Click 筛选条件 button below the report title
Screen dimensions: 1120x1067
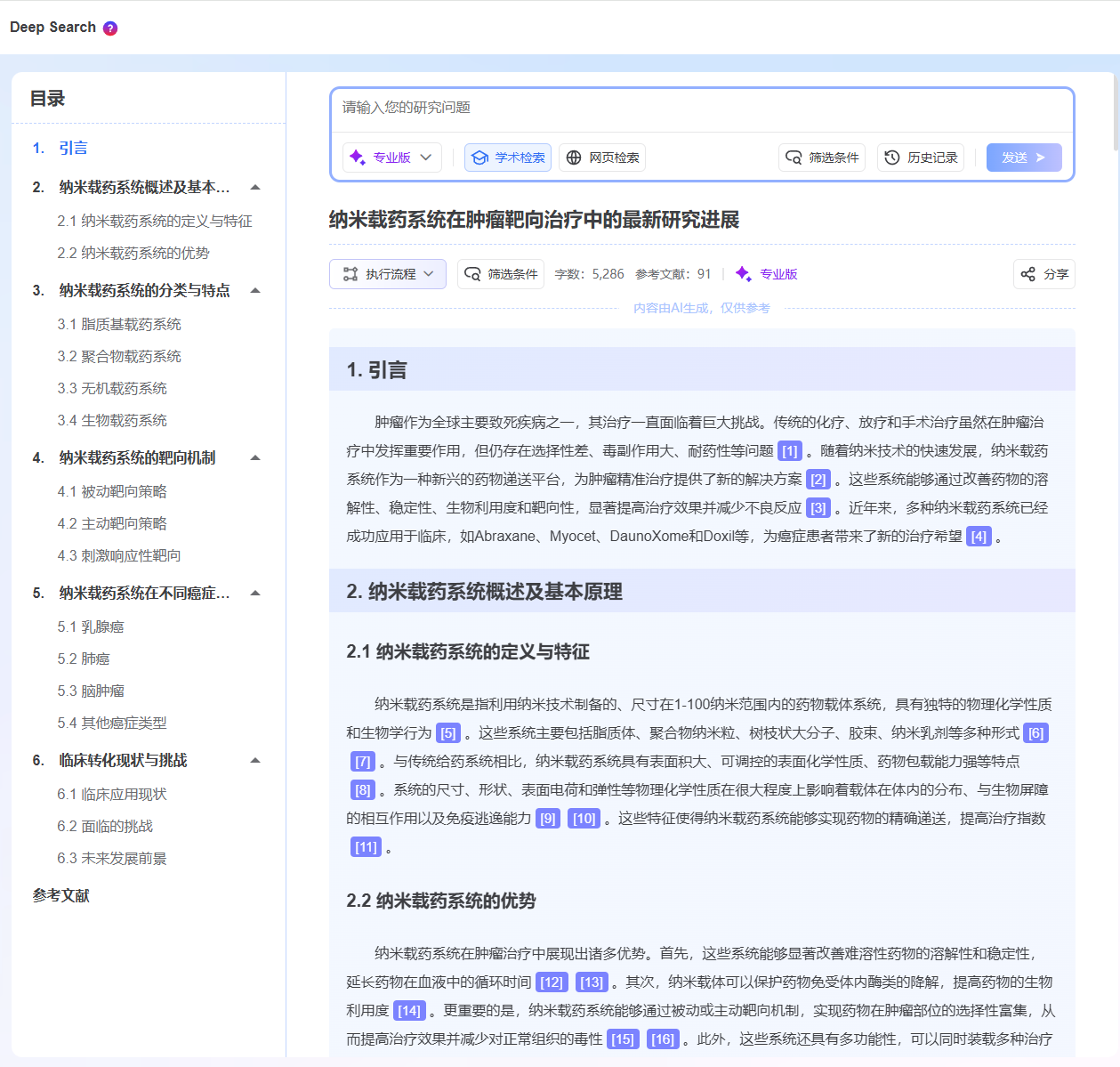tap(501, 274)
